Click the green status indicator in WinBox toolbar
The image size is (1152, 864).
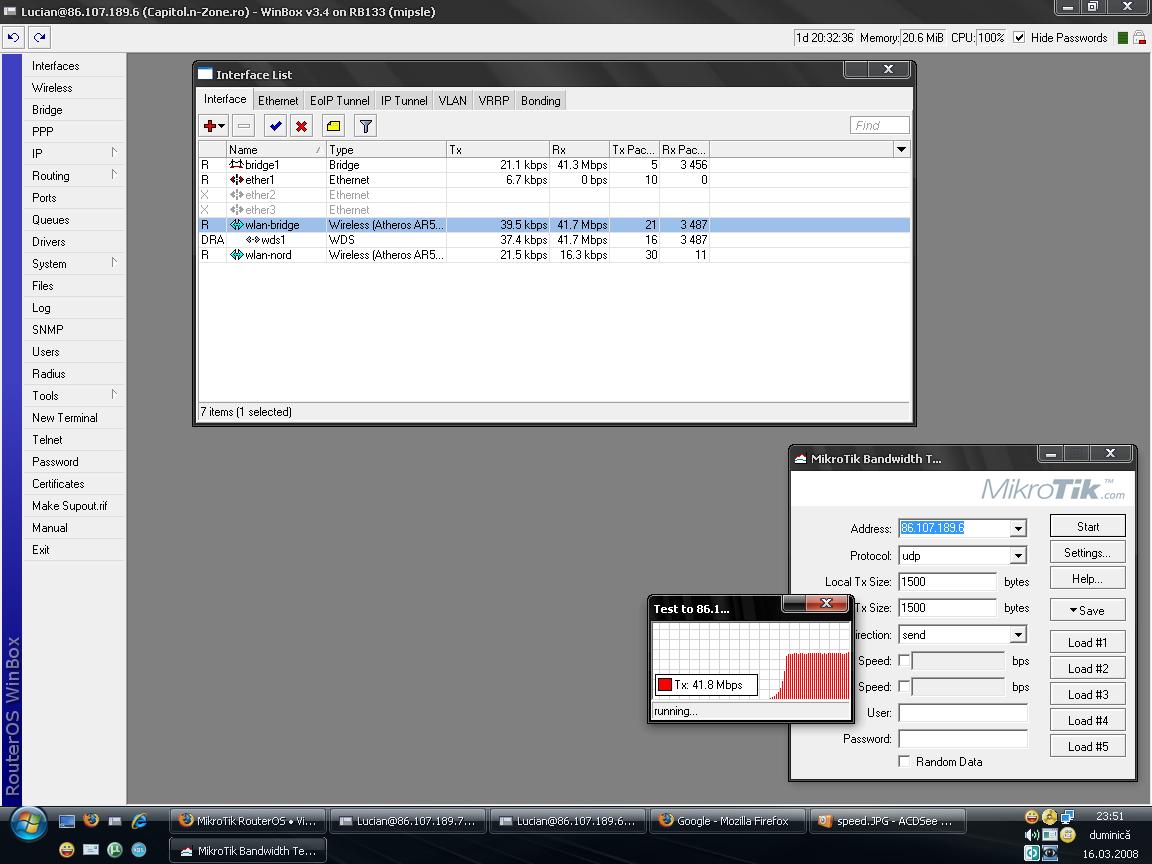[1123, 38]
